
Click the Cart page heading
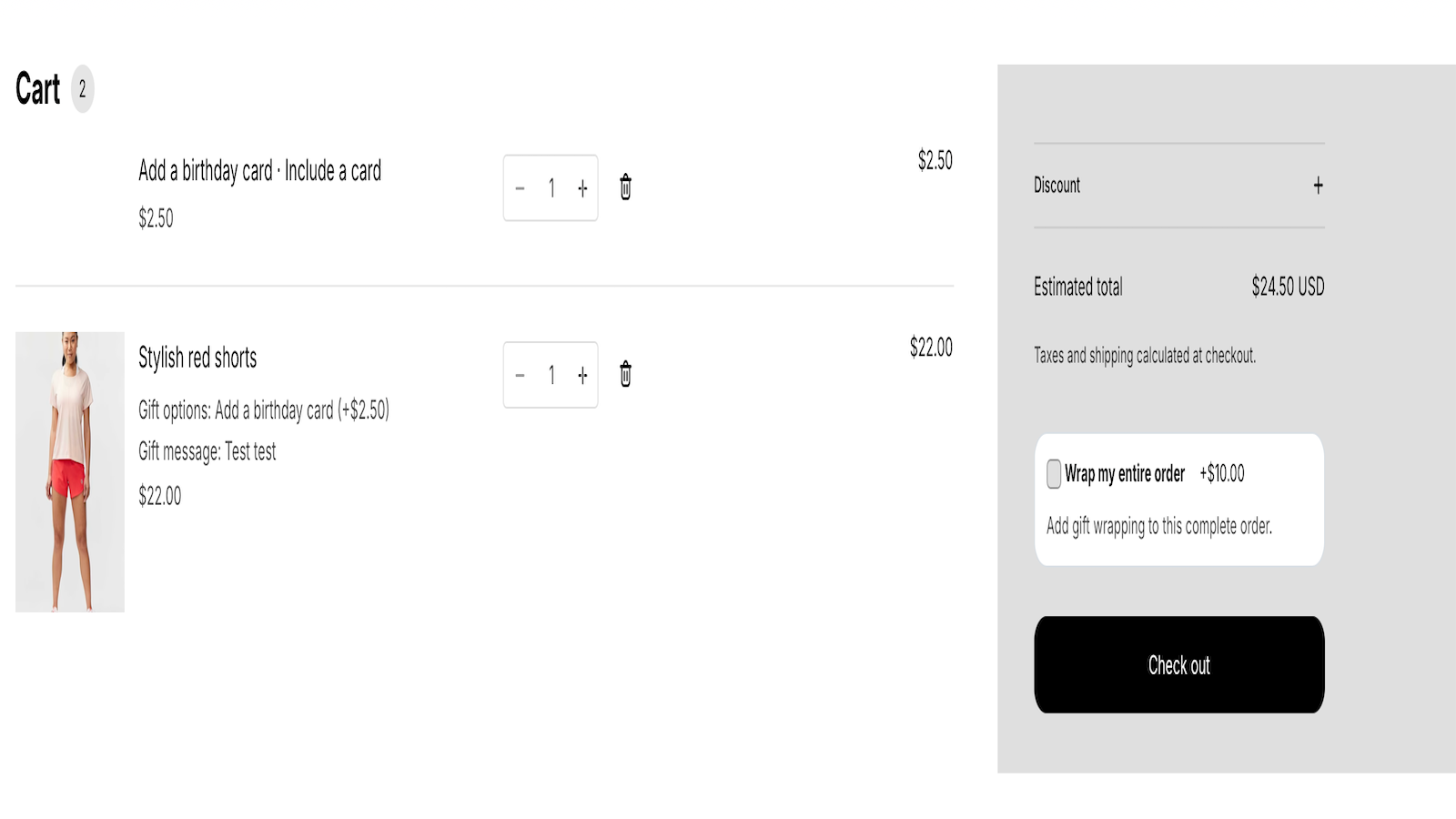pos(38,89)
